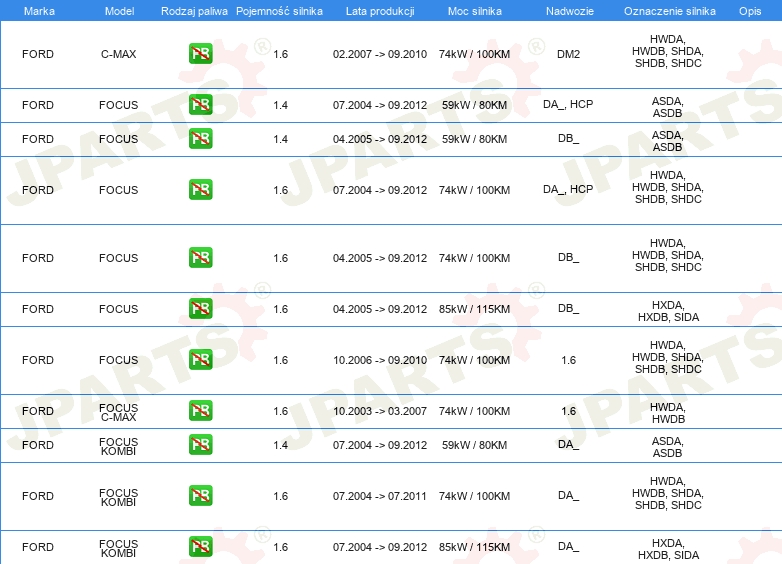782x564 pixels.
Task: Click the Rodzaj paliwa column header
Action: 194,10
